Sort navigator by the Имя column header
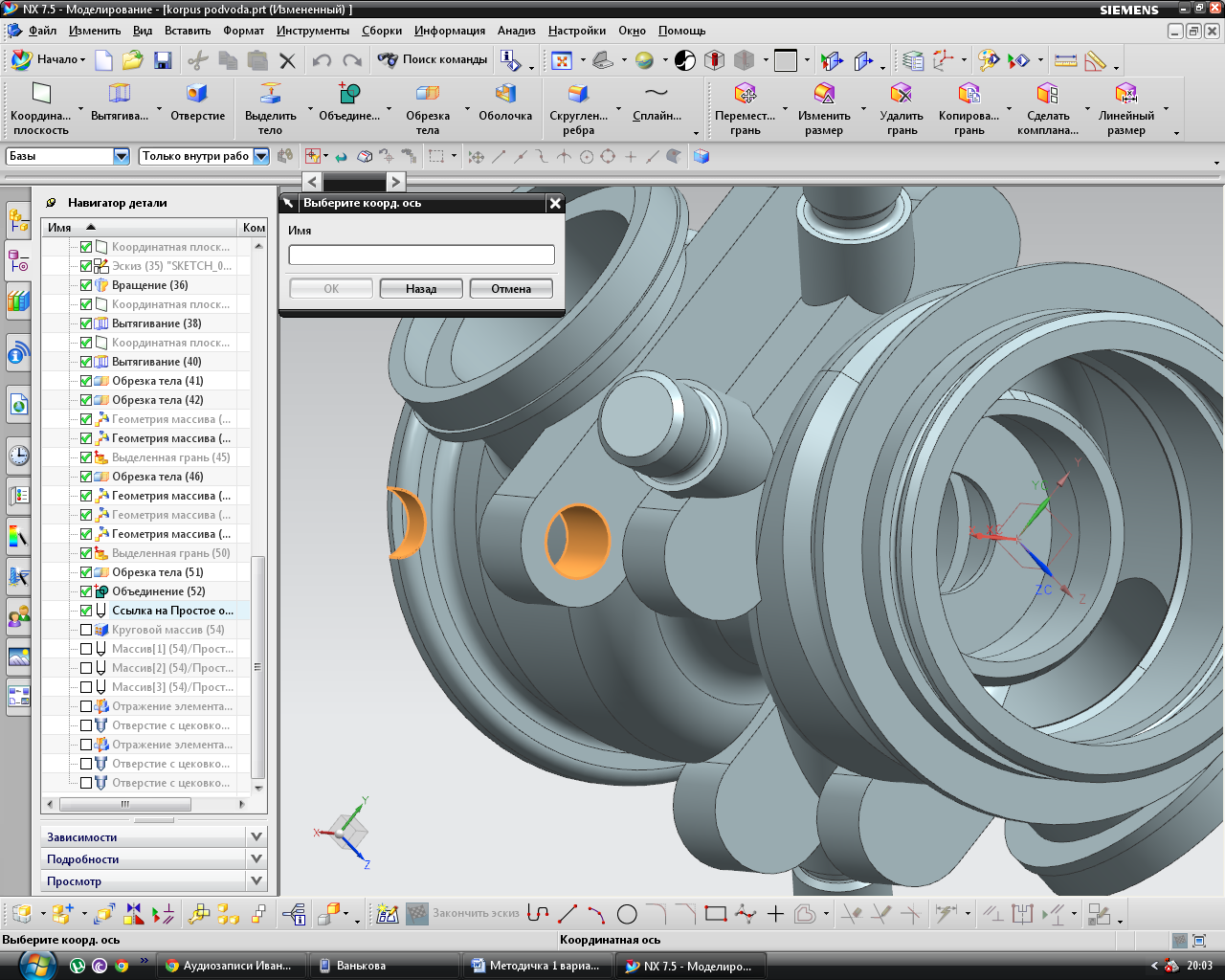Viewport: 1225px width, 980px height. click(141, 227)
